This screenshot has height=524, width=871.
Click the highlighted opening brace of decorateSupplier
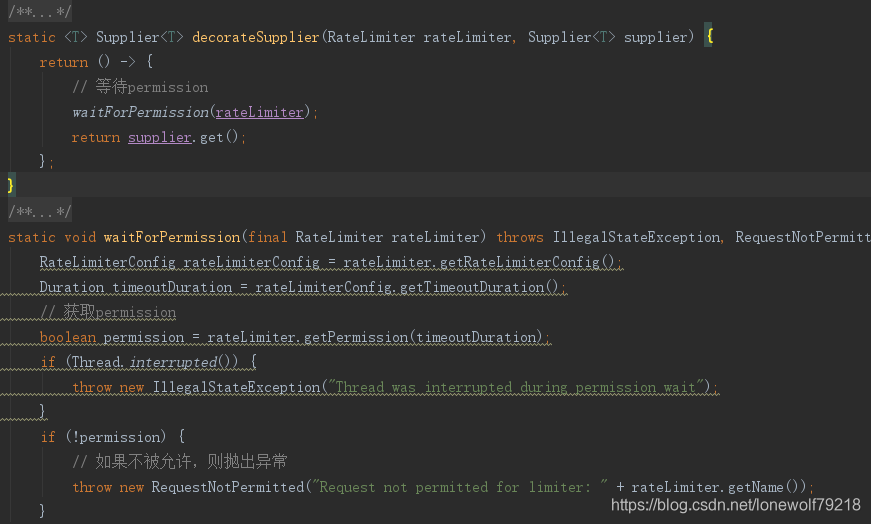pos(709,36)
